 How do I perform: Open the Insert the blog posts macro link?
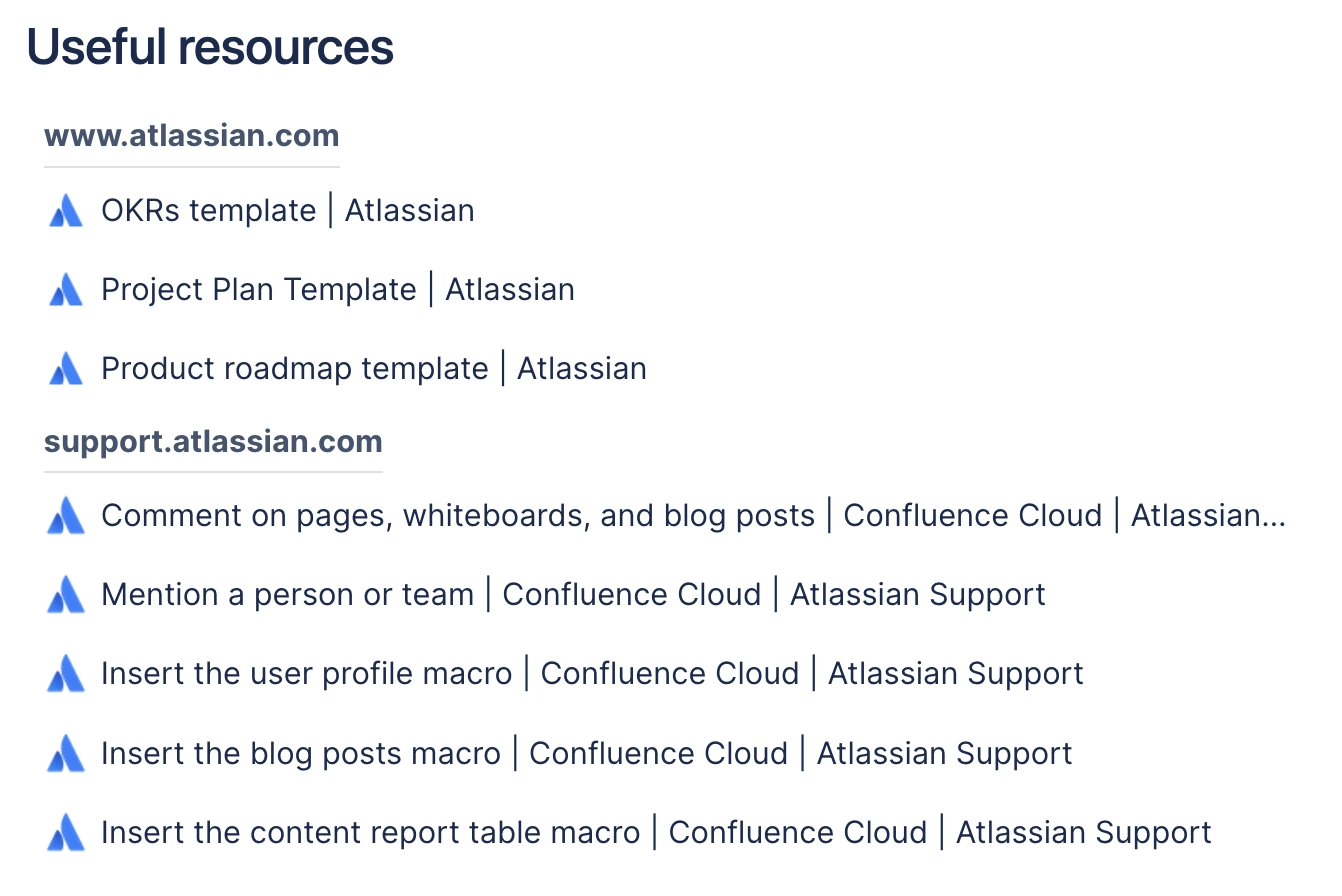click(x=586, y=753)
